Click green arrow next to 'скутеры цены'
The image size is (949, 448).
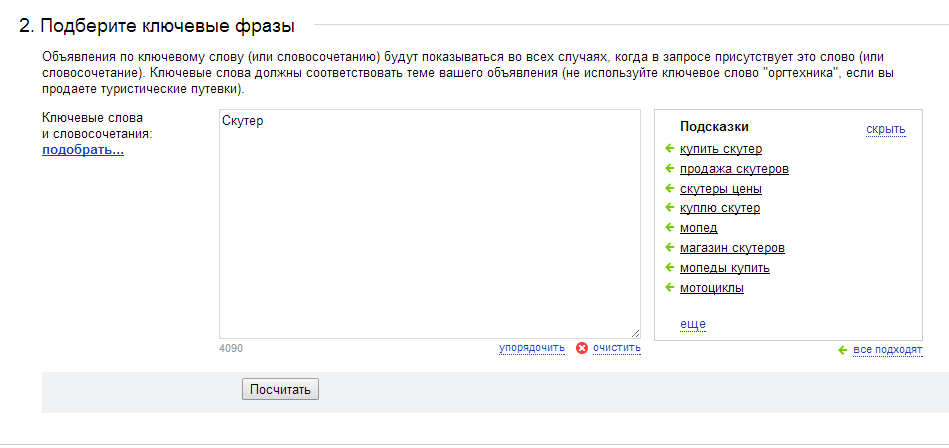[x=669, y=188]
